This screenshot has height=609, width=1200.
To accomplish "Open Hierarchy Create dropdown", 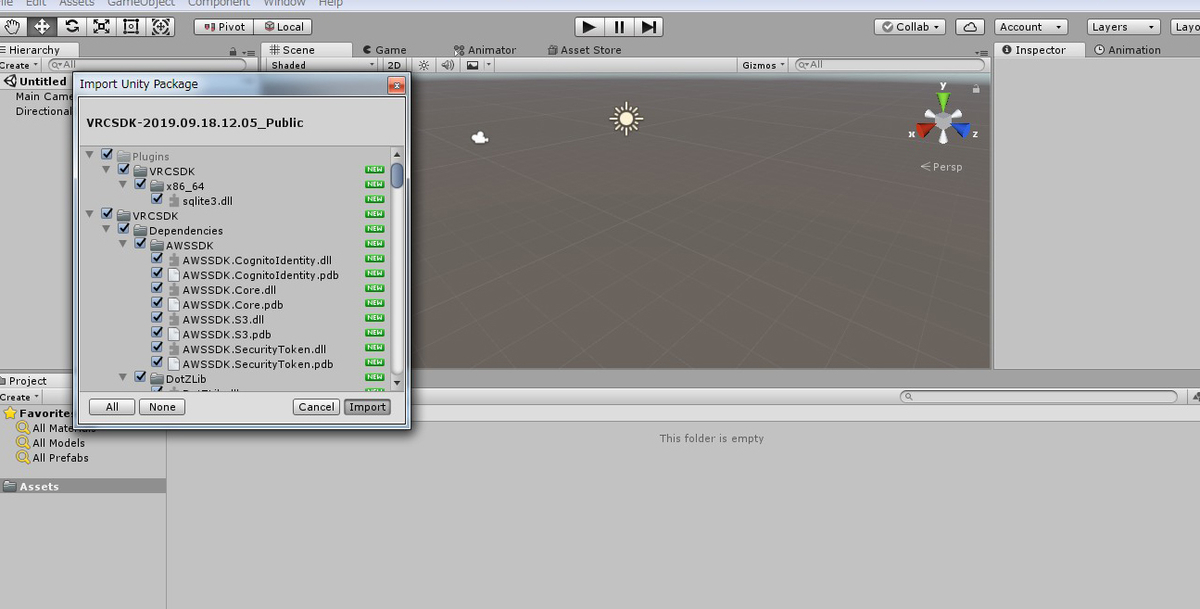I will (20, 65).
